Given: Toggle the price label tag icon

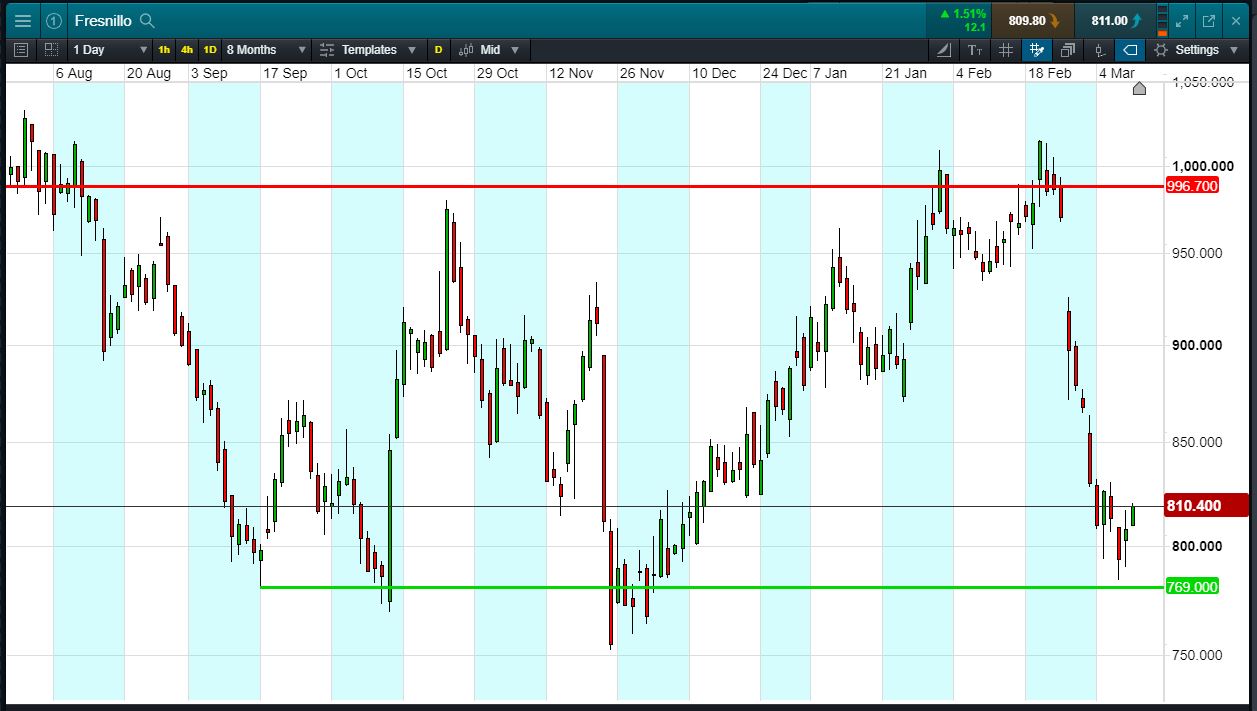Looking at the screenshot, I should 1130,49.
